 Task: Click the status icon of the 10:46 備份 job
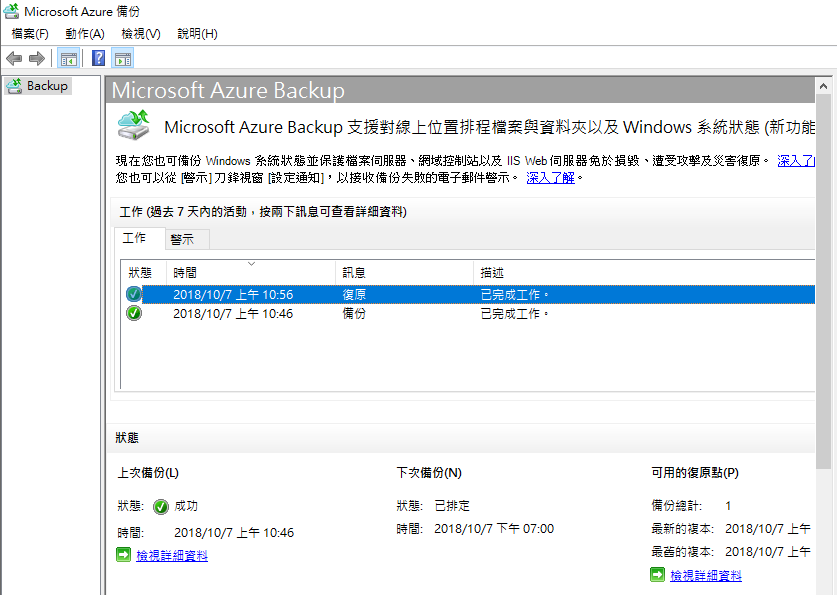134,313
